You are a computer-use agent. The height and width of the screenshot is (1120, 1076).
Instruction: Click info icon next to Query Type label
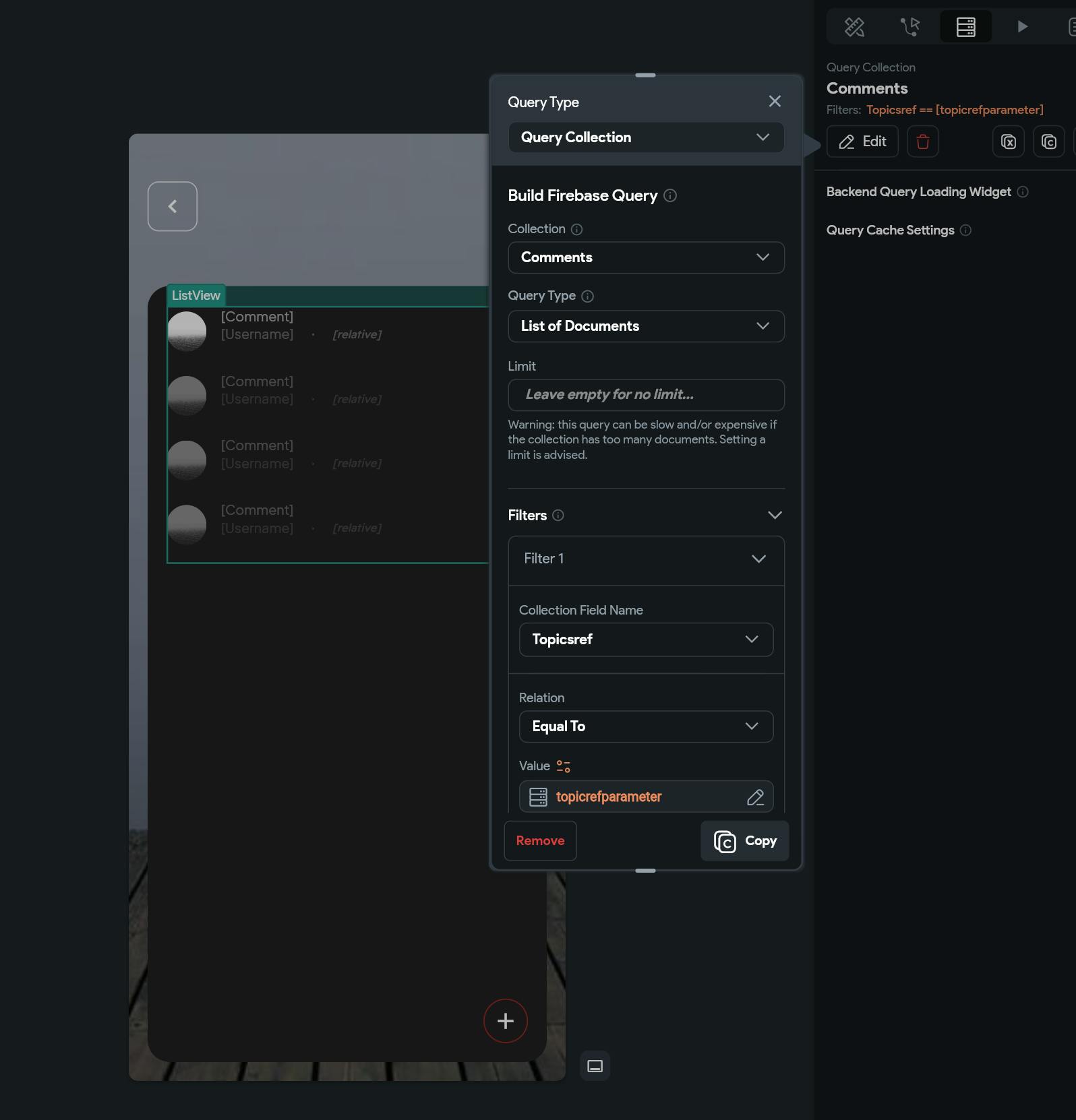tap(587, 296)
